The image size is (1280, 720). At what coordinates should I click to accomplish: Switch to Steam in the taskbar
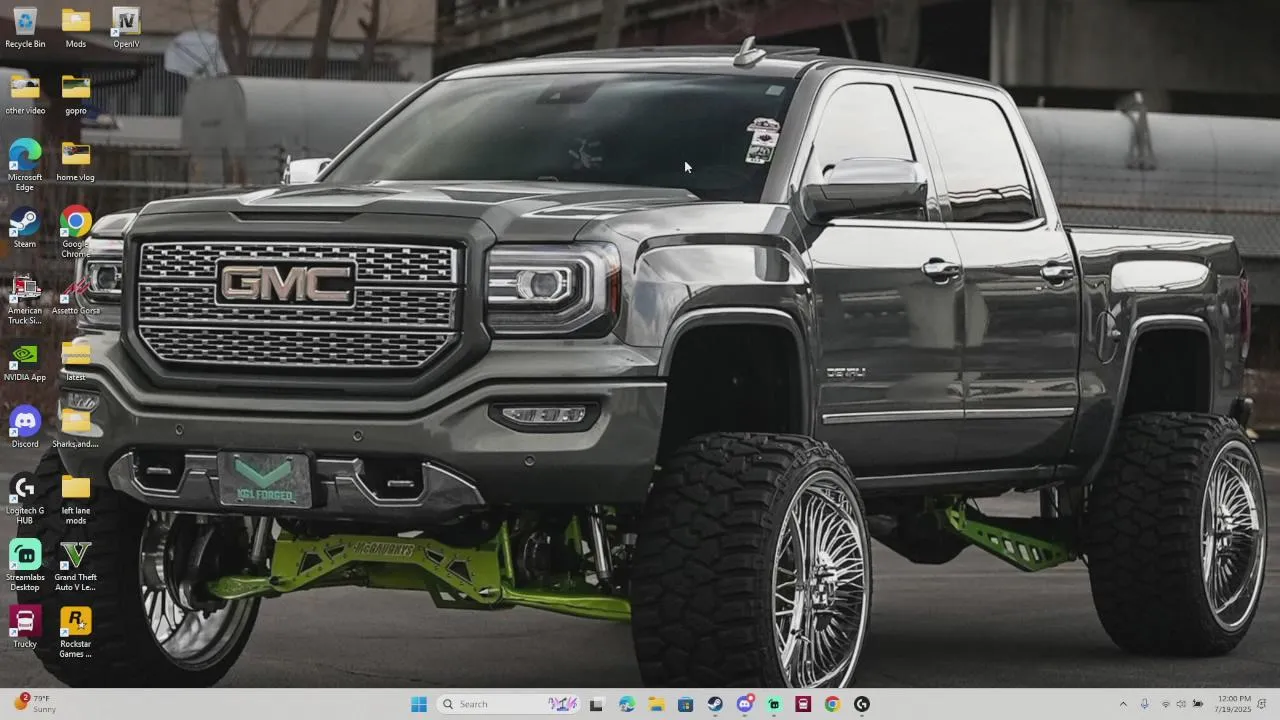pos(715,704)
